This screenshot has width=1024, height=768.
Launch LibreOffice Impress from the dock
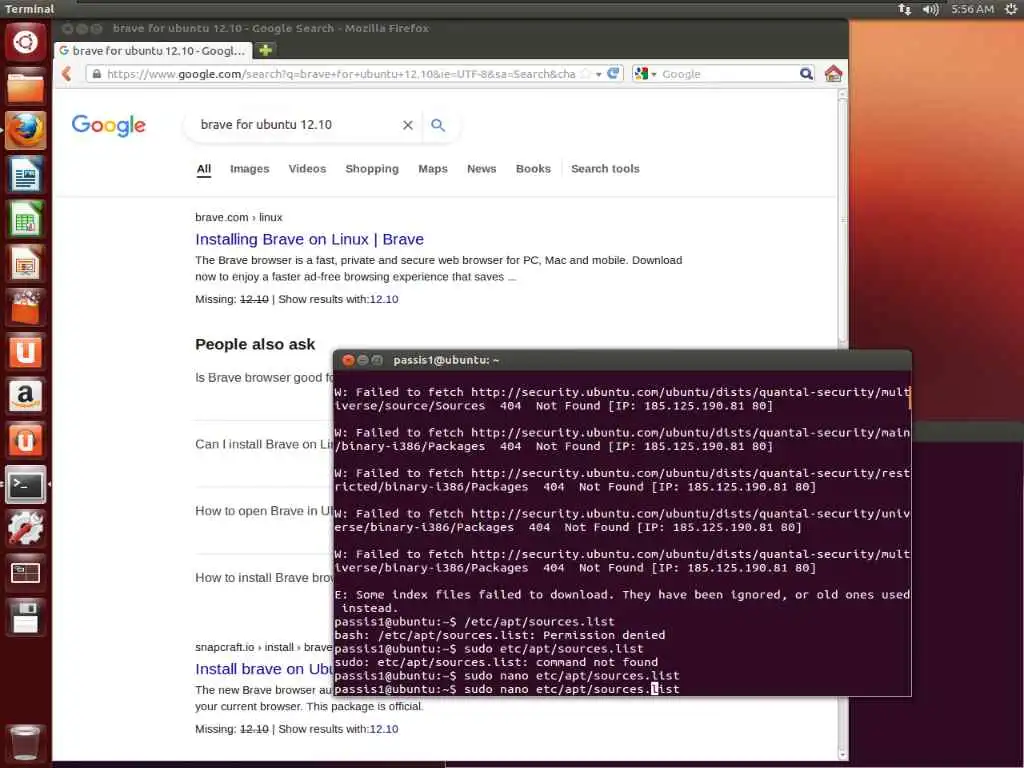point(25,263)
